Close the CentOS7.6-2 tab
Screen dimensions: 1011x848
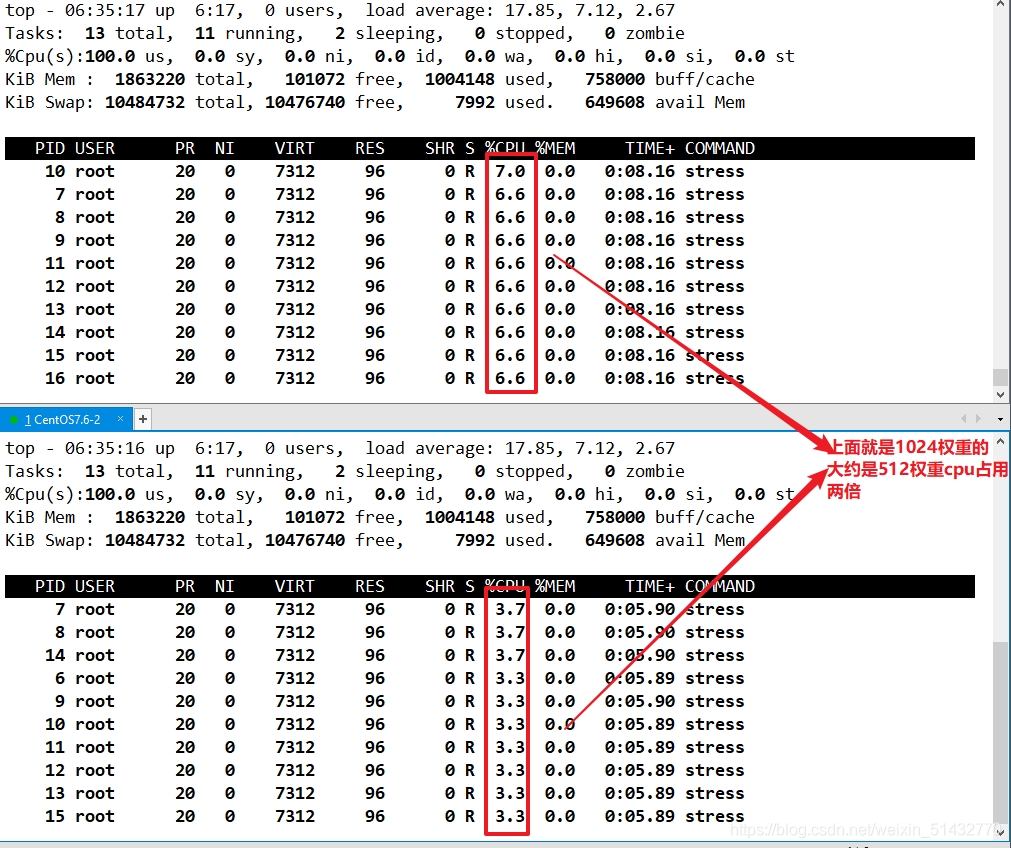pyautogui.click(x=121, y=419)
